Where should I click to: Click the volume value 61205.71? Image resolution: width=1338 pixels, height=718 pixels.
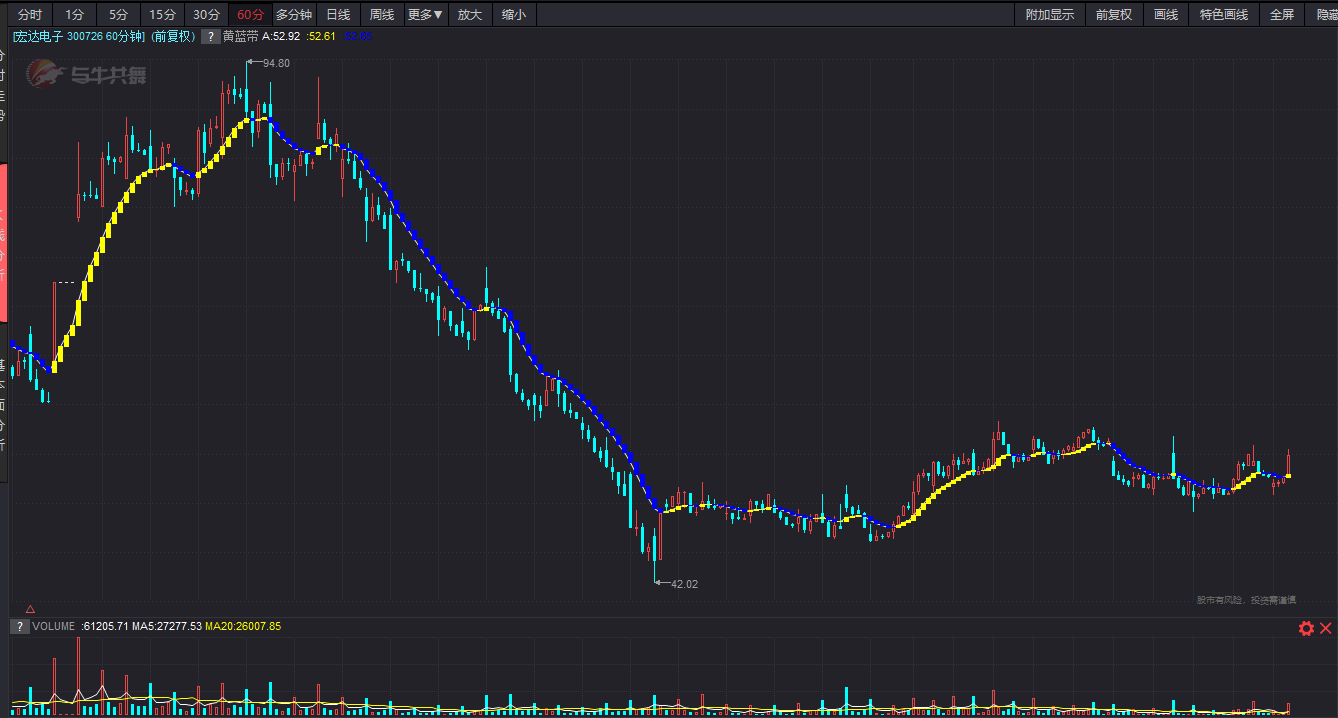(x=105, y=626)
